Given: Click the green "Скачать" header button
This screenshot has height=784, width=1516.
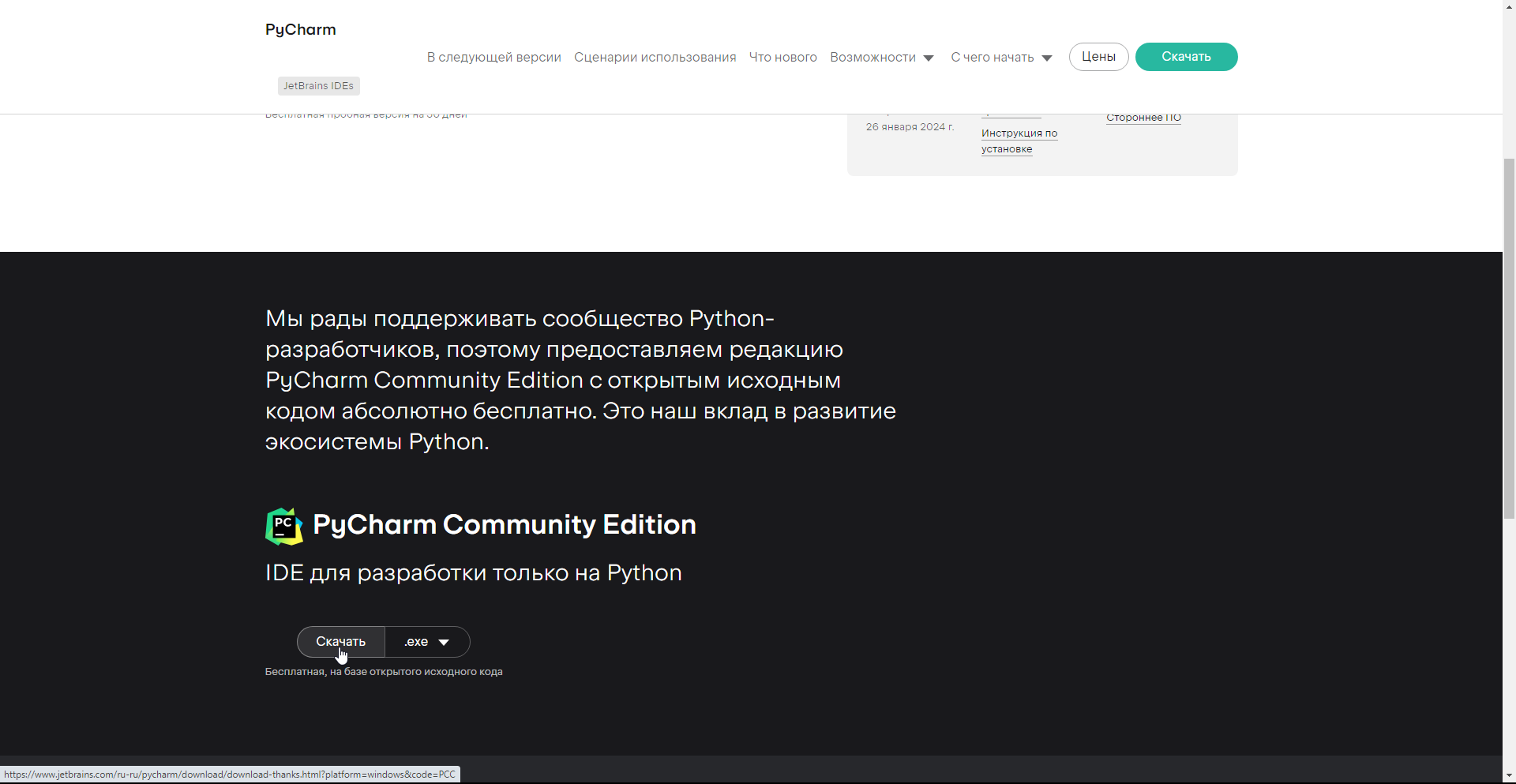Looking at the screenshot, I should (1186, 57).
